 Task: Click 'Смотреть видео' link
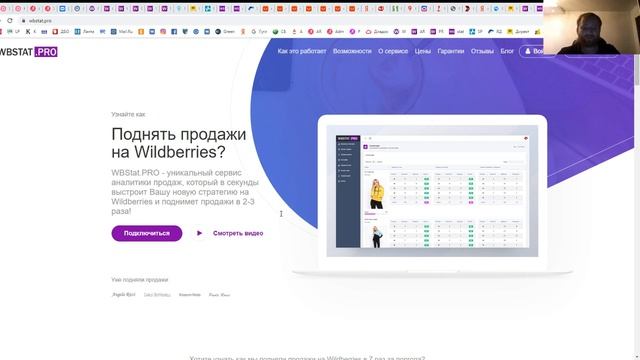pos(238,233)
